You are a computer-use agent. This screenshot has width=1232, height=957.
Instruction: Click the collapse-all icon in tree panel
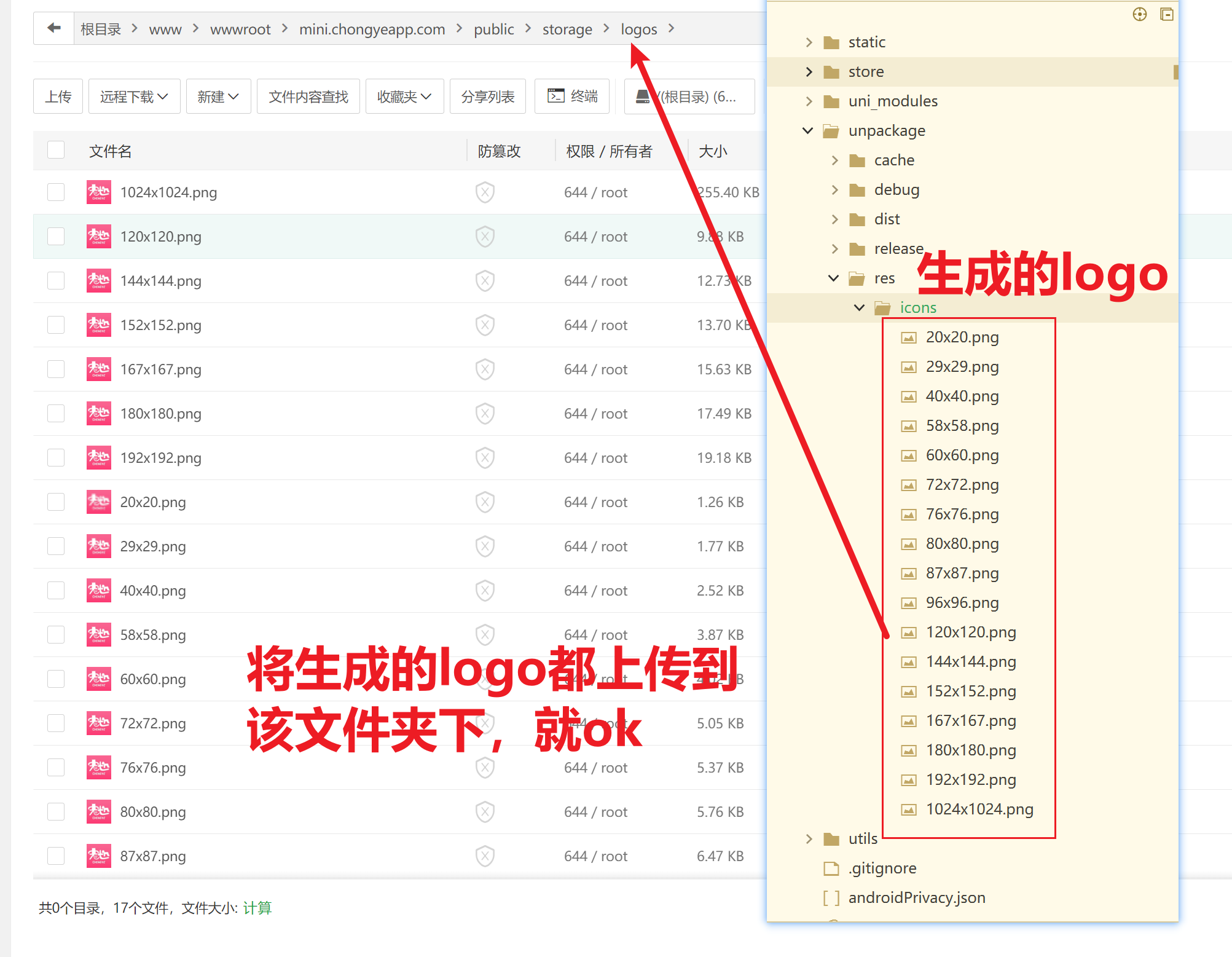coord(1166,14)
